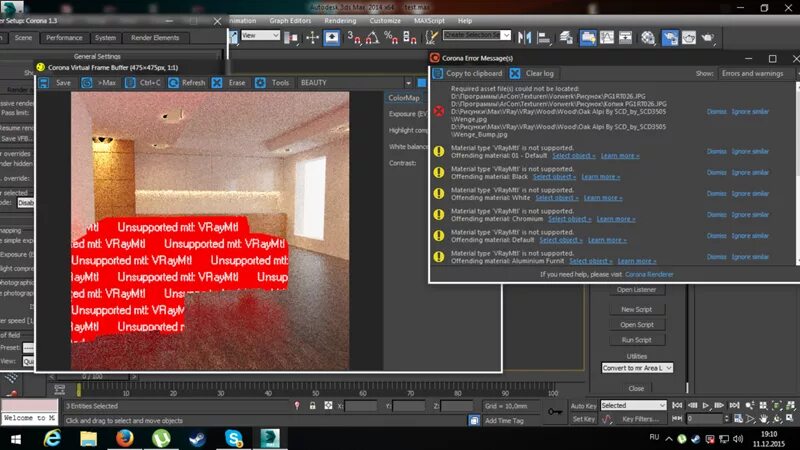Image resolution: width=800 pixels, height=450 pixels.
Task: Click the Mirror tool icon
Action: 524,37
